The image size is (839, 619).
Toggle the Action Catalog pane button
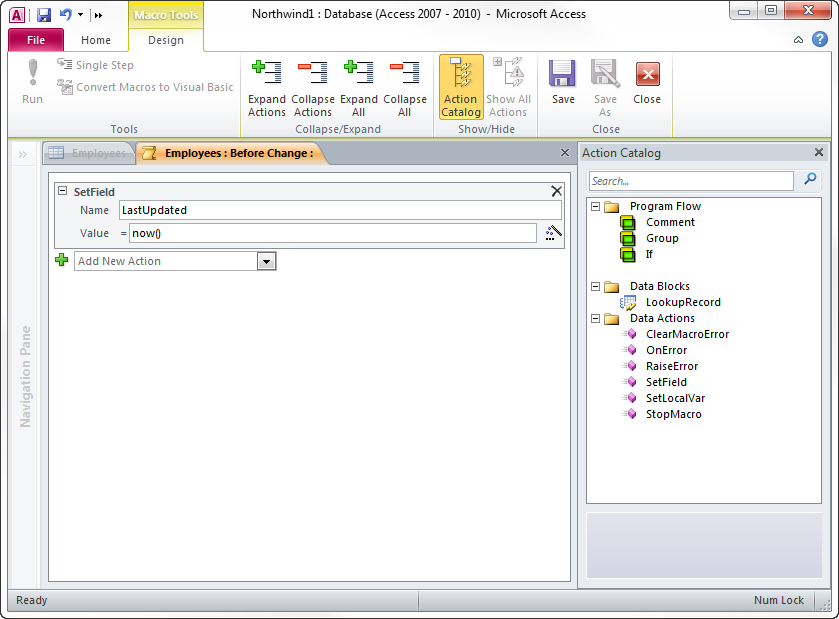pos(461,87)
